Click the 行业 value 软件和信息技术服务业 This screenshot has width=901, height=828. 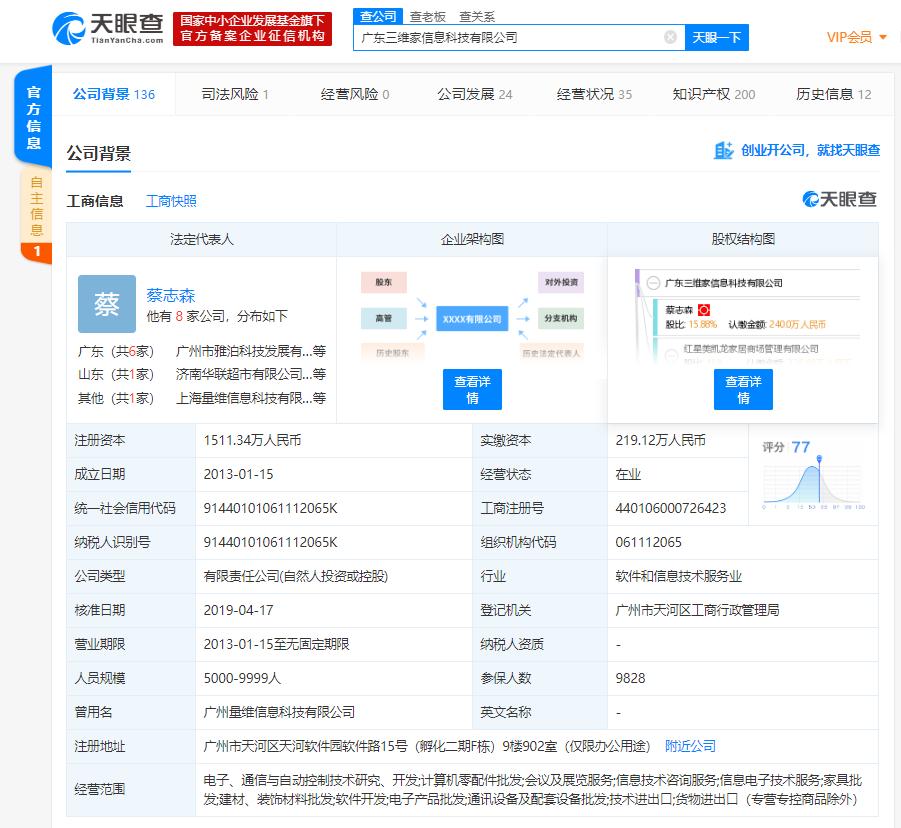coord(679,576)
